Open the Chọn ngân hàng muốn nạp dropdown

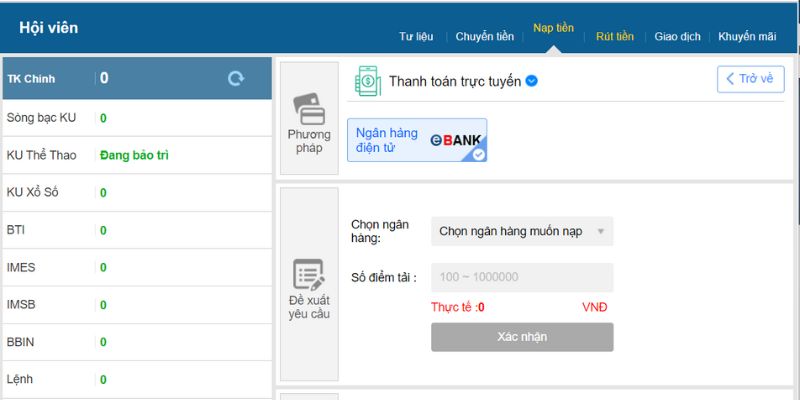click(x=521, y=231)
